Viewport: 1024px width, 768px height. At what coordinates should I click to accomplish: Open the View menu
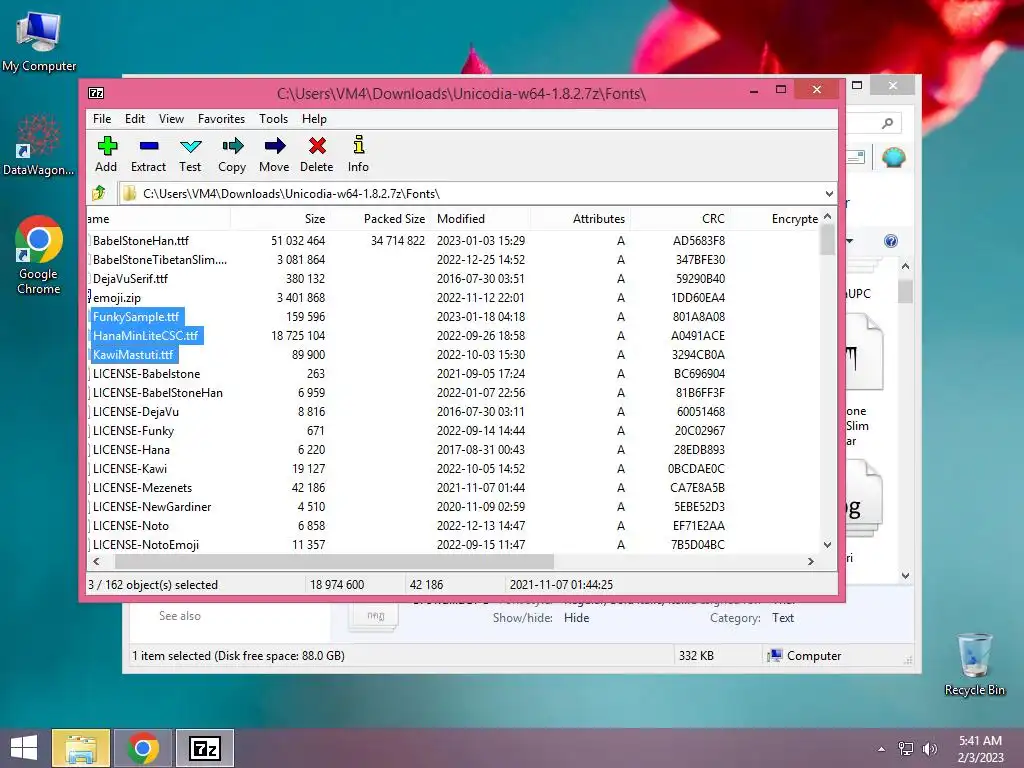(171, 119)
